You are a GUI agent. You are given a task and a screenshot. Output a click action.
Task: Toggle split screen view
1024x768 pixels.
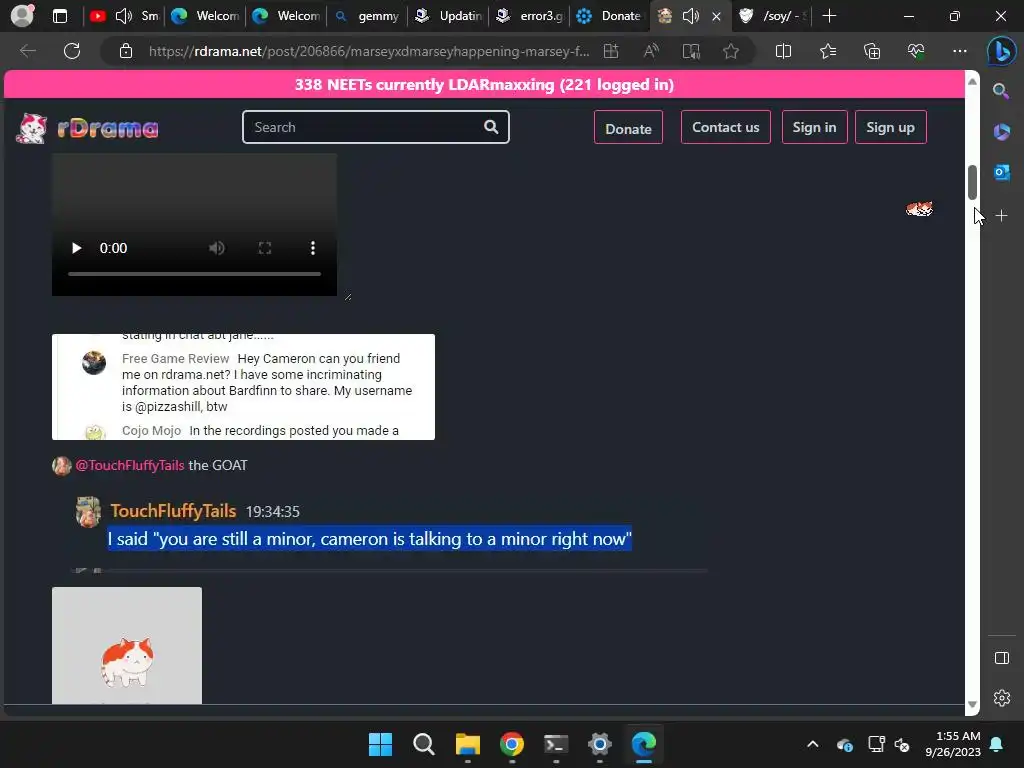pyautogui.click(x=783, y=51)
